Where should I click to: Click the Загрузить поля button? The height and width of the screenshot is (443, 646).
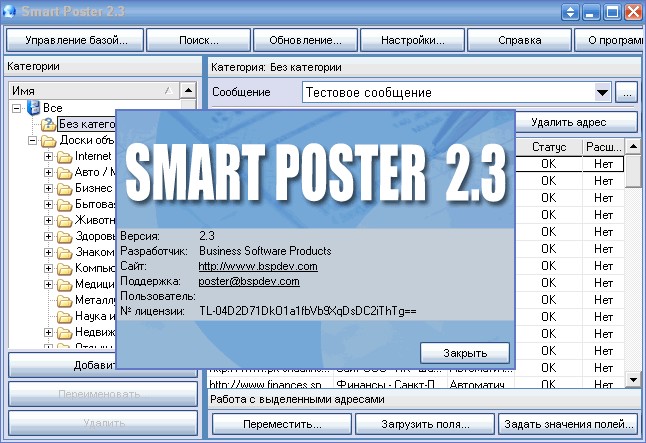(x=425, y=424)
